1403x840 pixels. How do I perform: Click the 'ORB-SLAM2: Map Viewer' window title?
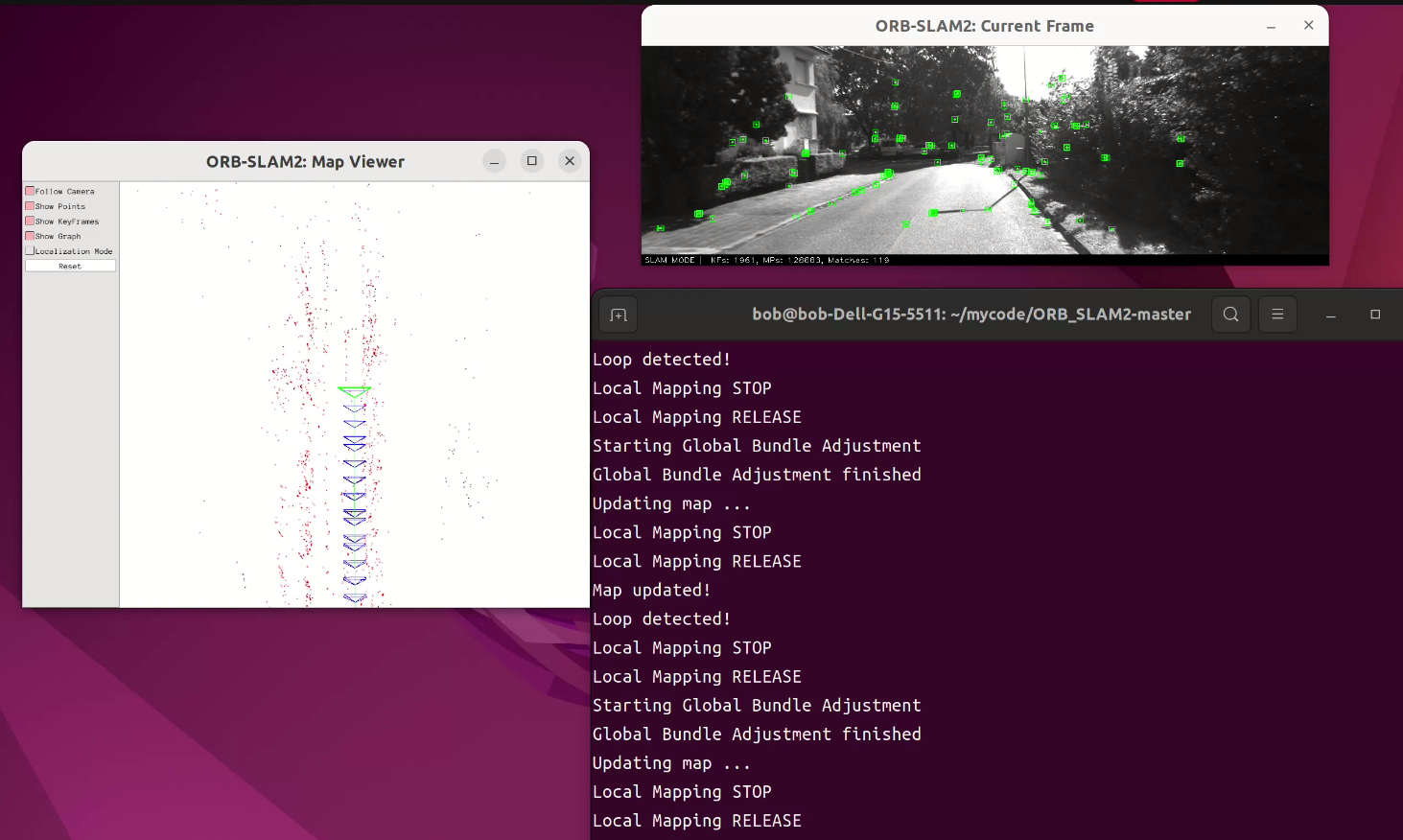click(305, 162)
